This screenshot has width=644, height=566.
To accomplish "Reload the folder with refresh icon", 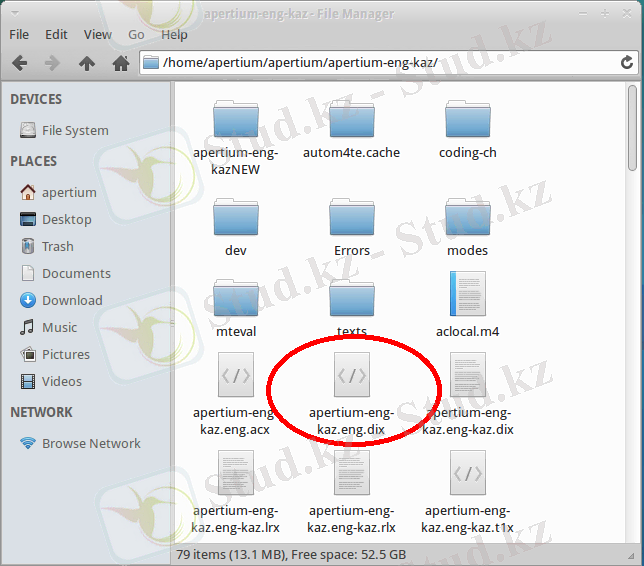I will (x=626, y=62).
